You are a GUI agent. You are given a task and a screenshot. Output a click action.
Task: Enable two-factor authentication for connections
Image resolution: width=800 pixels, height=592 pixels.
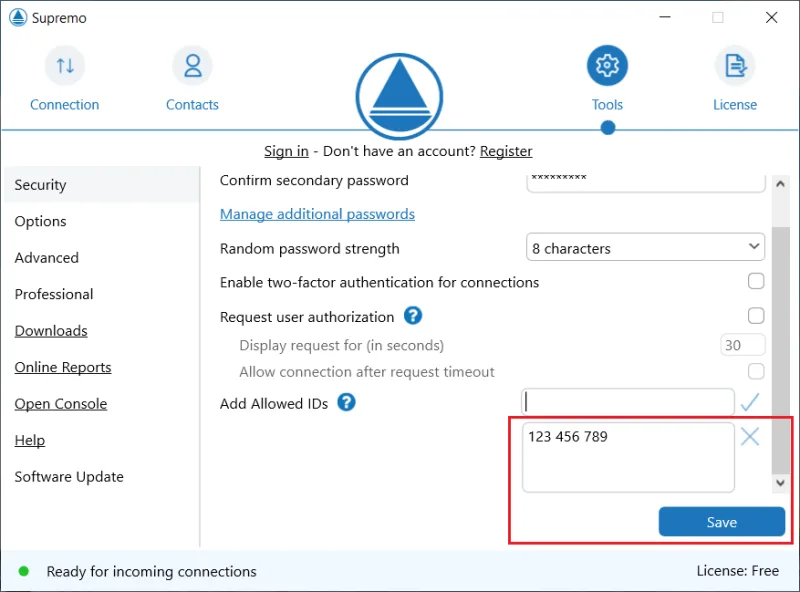point(756,281)
